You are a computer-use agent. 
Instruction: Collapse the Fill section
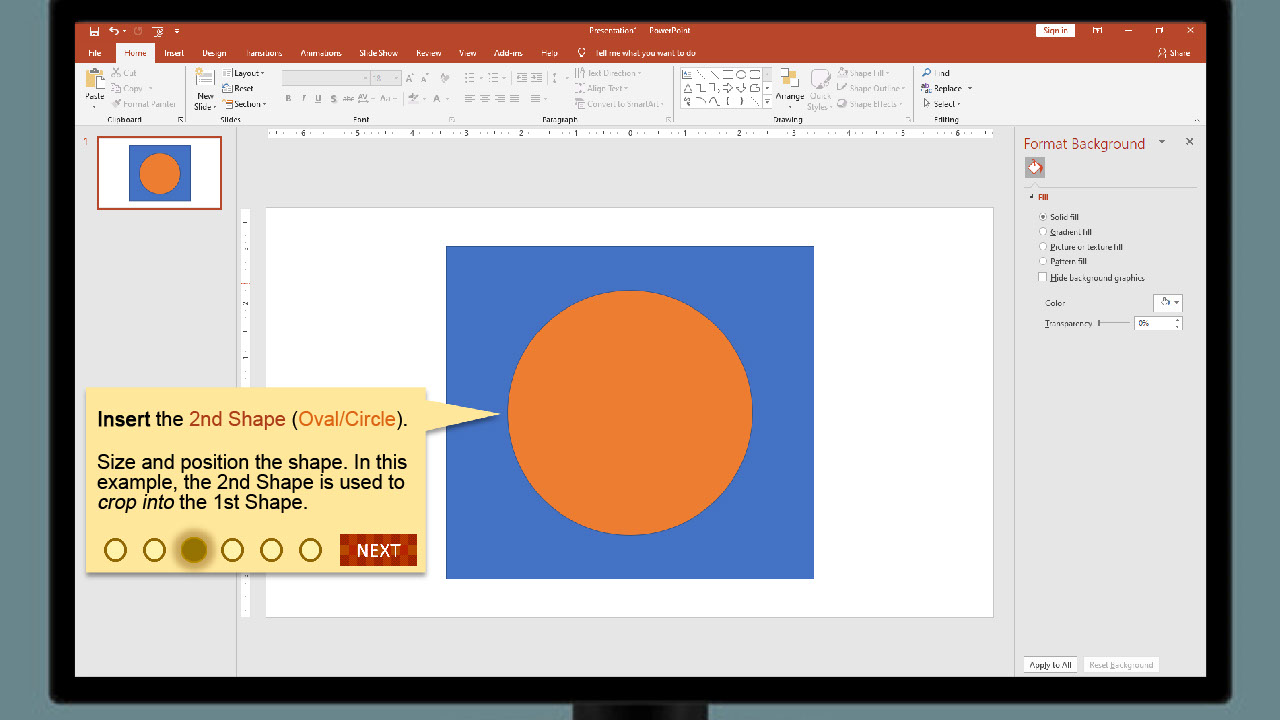click(x=1032, y=197)
